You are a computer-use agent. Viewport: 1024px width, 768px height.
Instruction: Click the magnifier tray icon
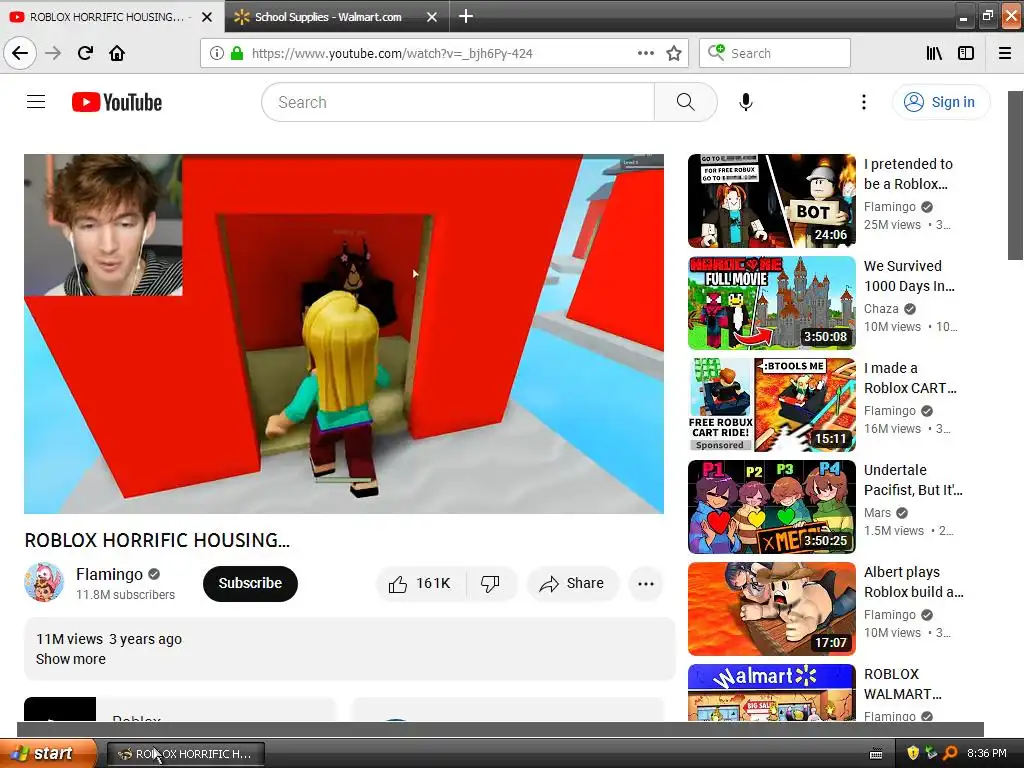[x=950, y=753]
